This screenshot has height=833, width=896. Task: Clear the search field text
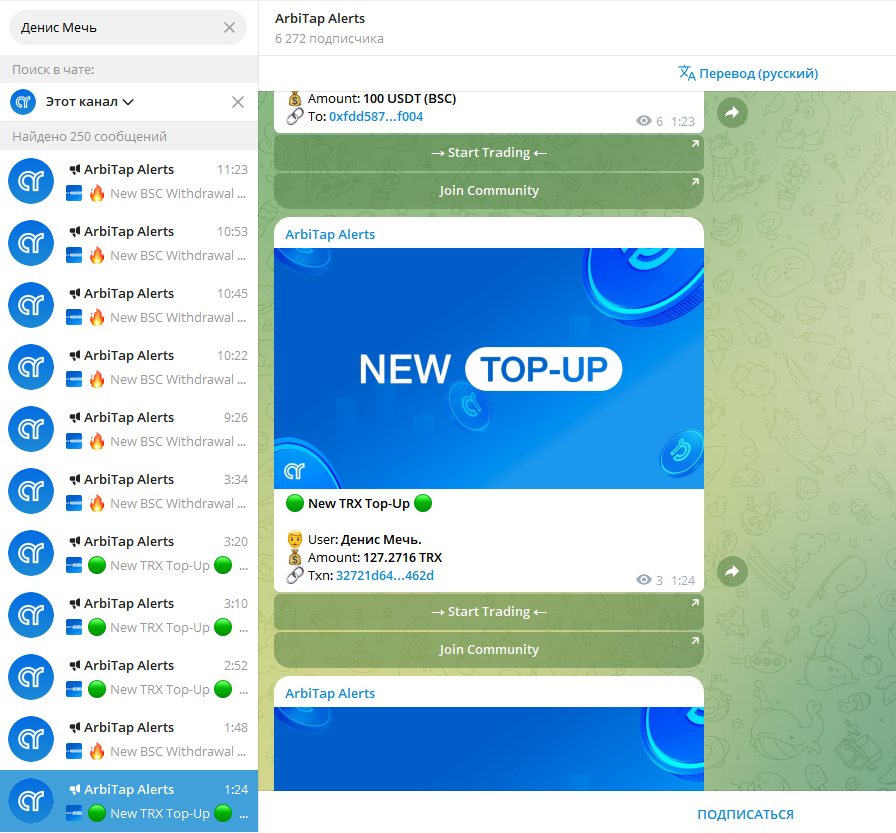click(x=229, y=27)
